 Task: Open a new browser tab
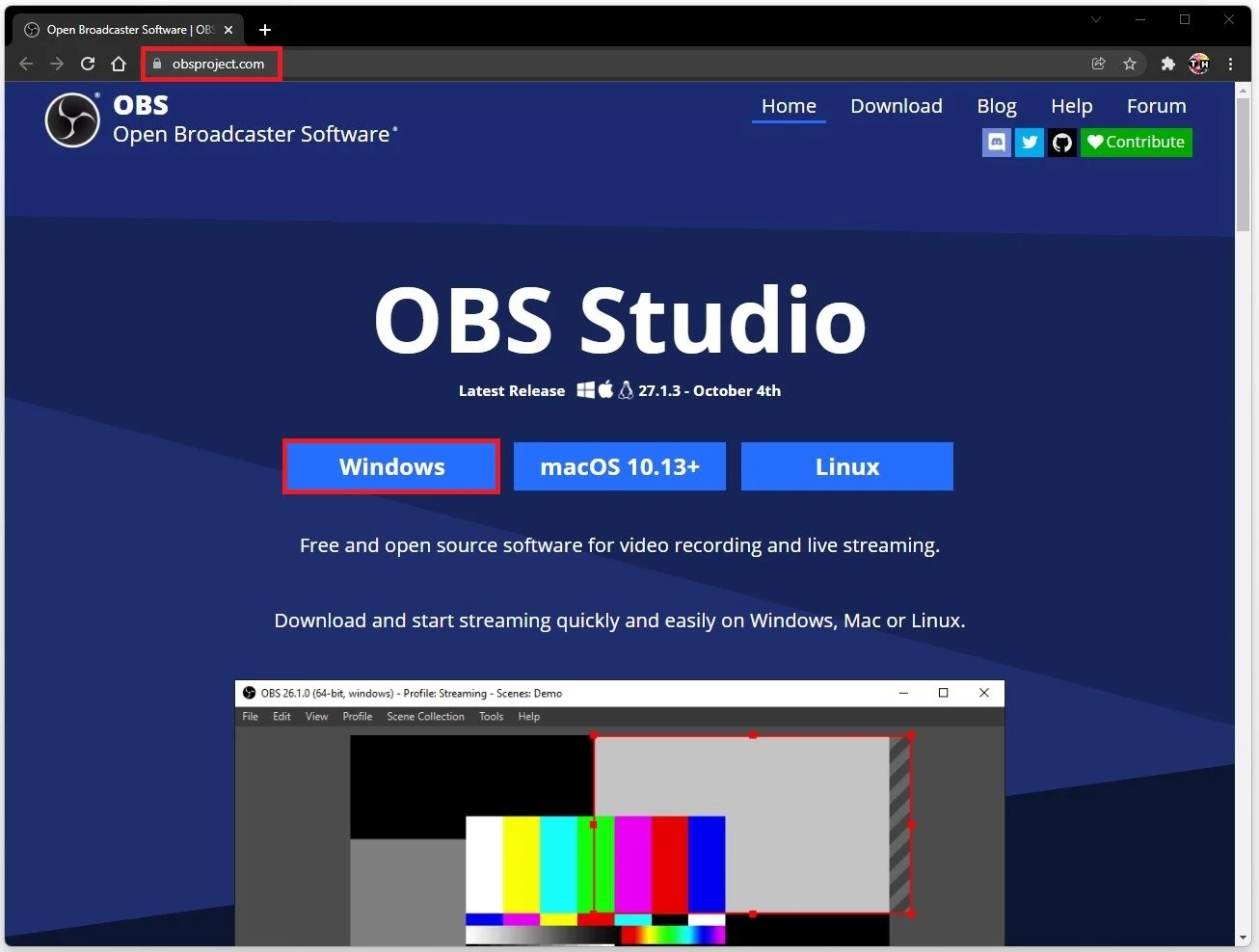click(265, 30)
